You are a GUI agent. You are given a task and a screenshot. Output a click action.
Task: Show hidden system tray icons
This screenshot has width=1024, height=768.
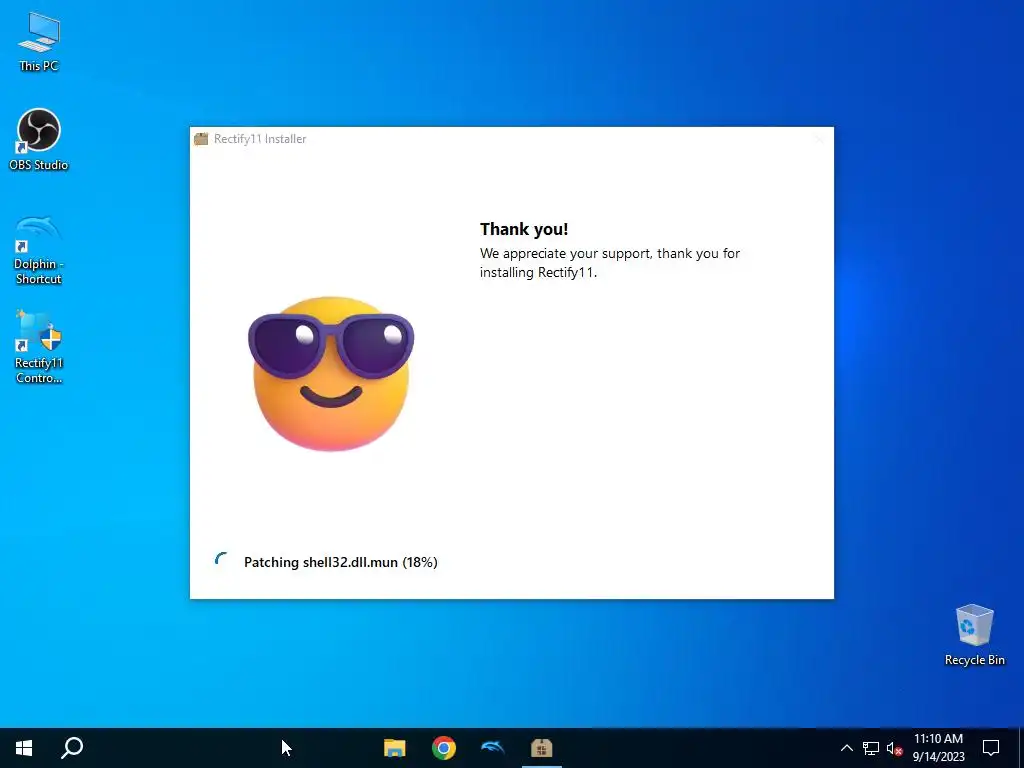click(x=846, y=748)
